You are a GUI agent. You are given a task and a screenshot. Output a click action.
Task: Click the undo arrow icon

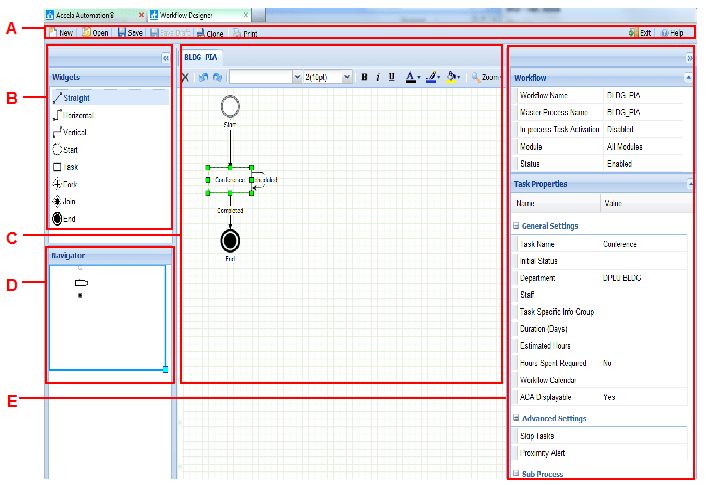(203, 77)
